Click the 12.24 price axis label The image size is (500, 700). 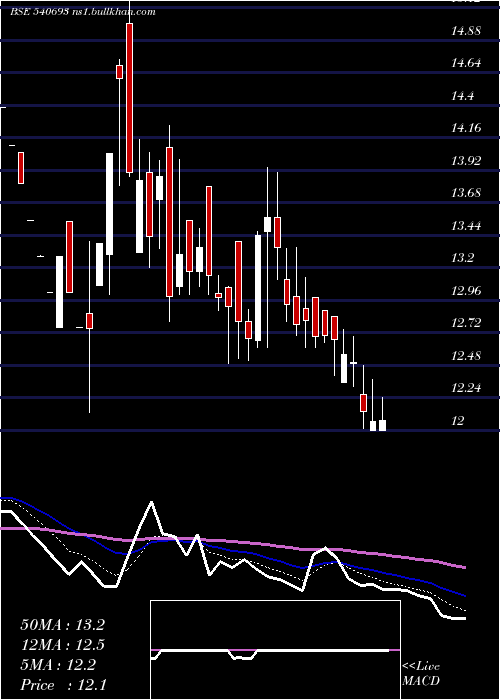pos(466,388)
